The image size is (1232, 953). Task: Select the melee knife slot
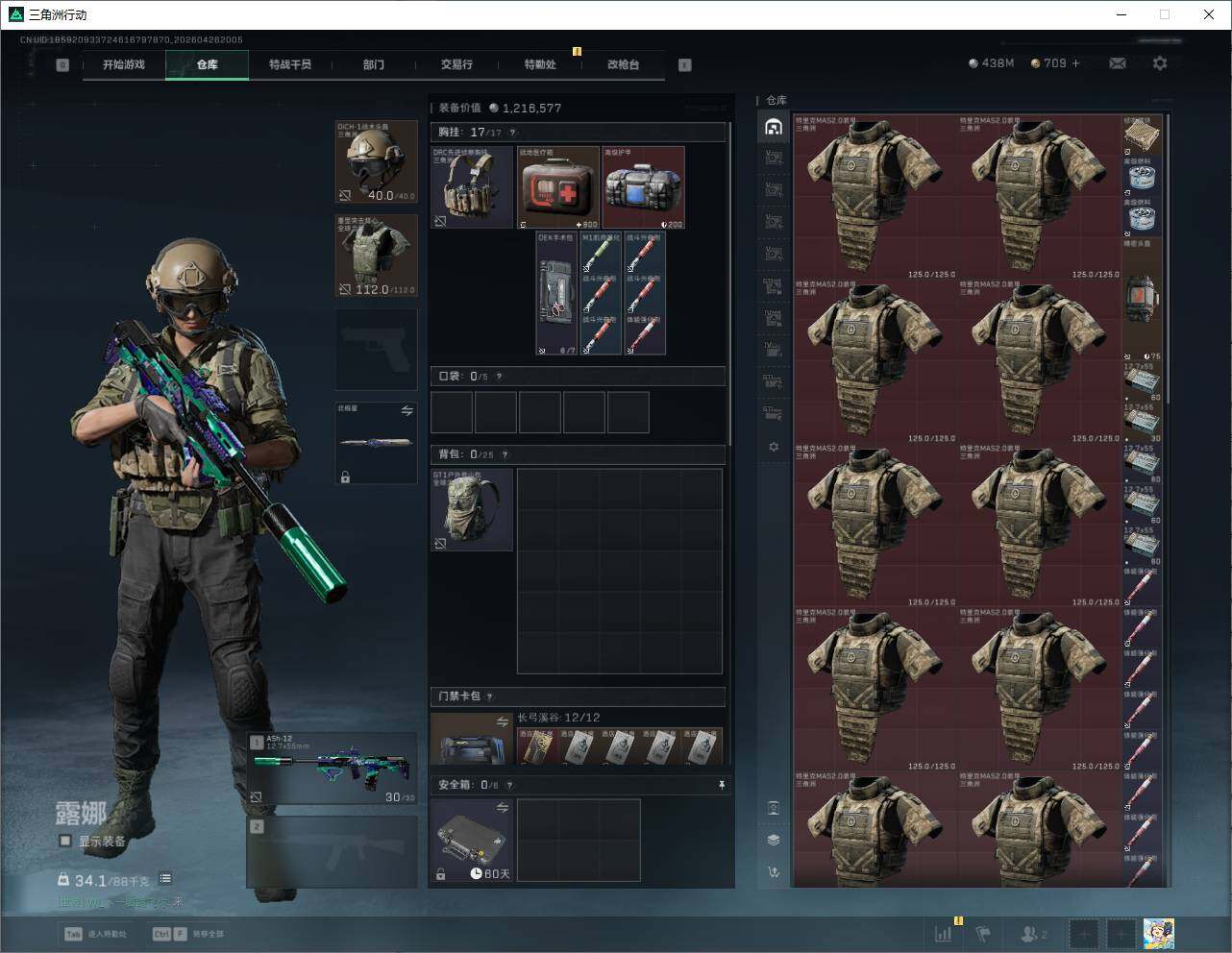click(377, 443)
